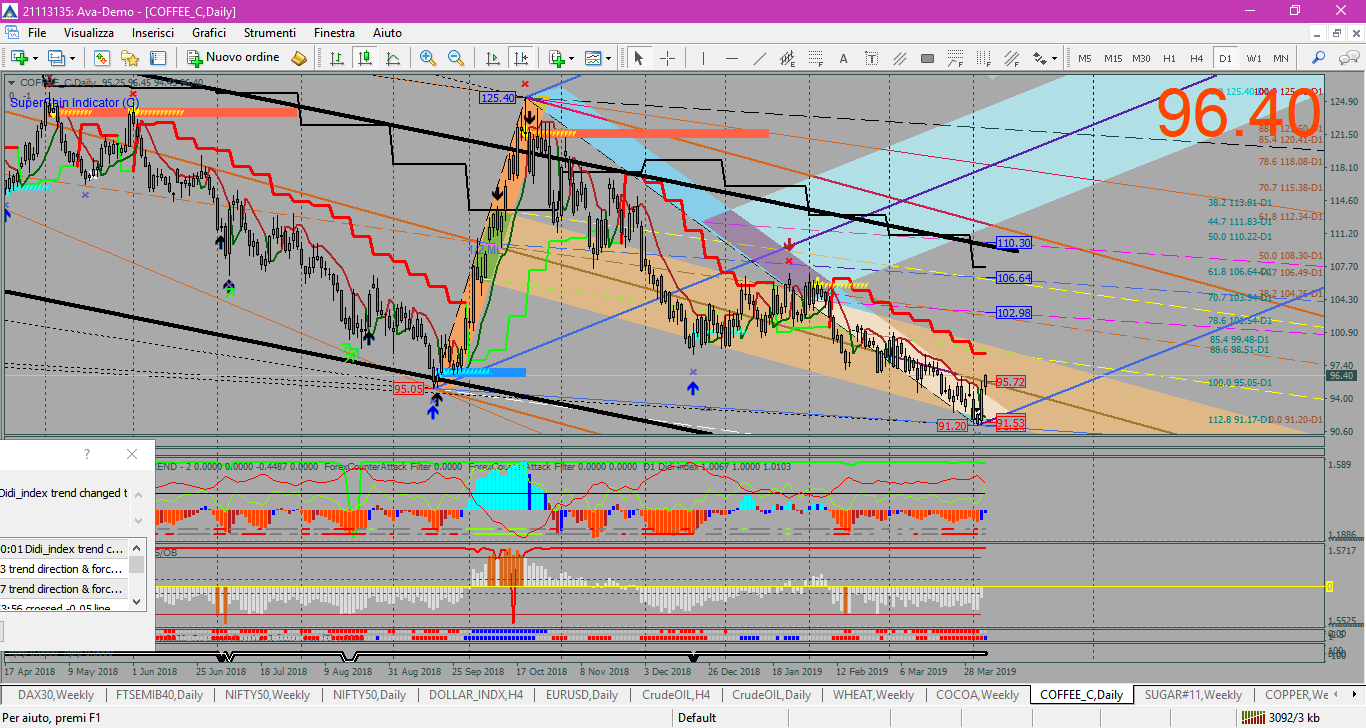Switch timeframe to M30

[x=1141, y=58]
